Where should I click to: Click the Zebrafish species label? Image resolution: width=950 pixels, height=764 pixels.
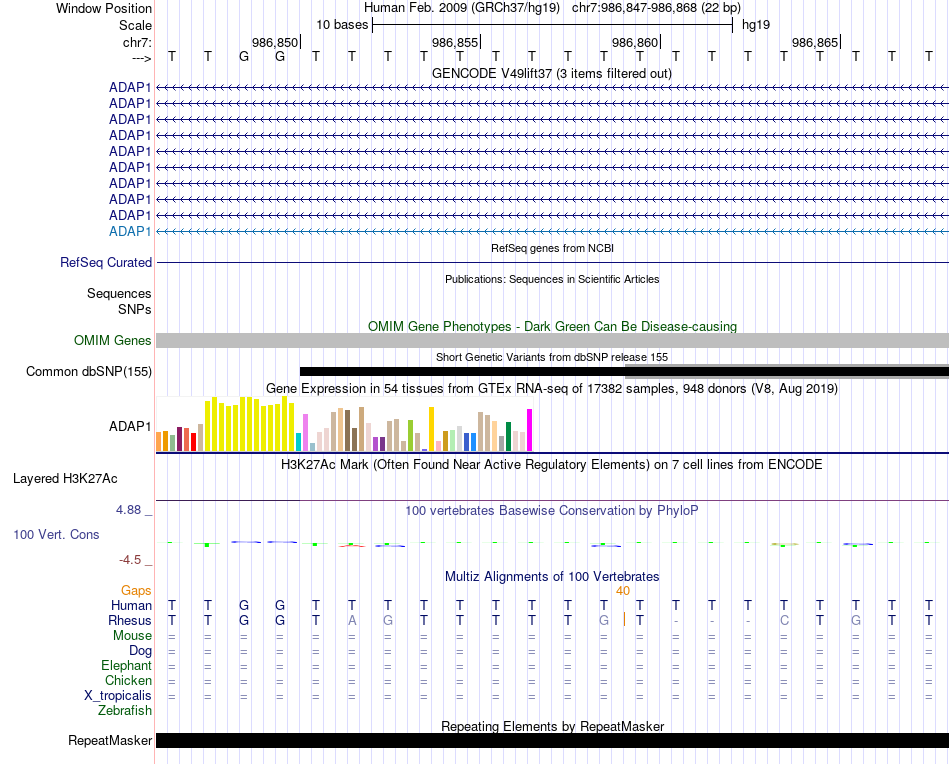tap(125, 710)
